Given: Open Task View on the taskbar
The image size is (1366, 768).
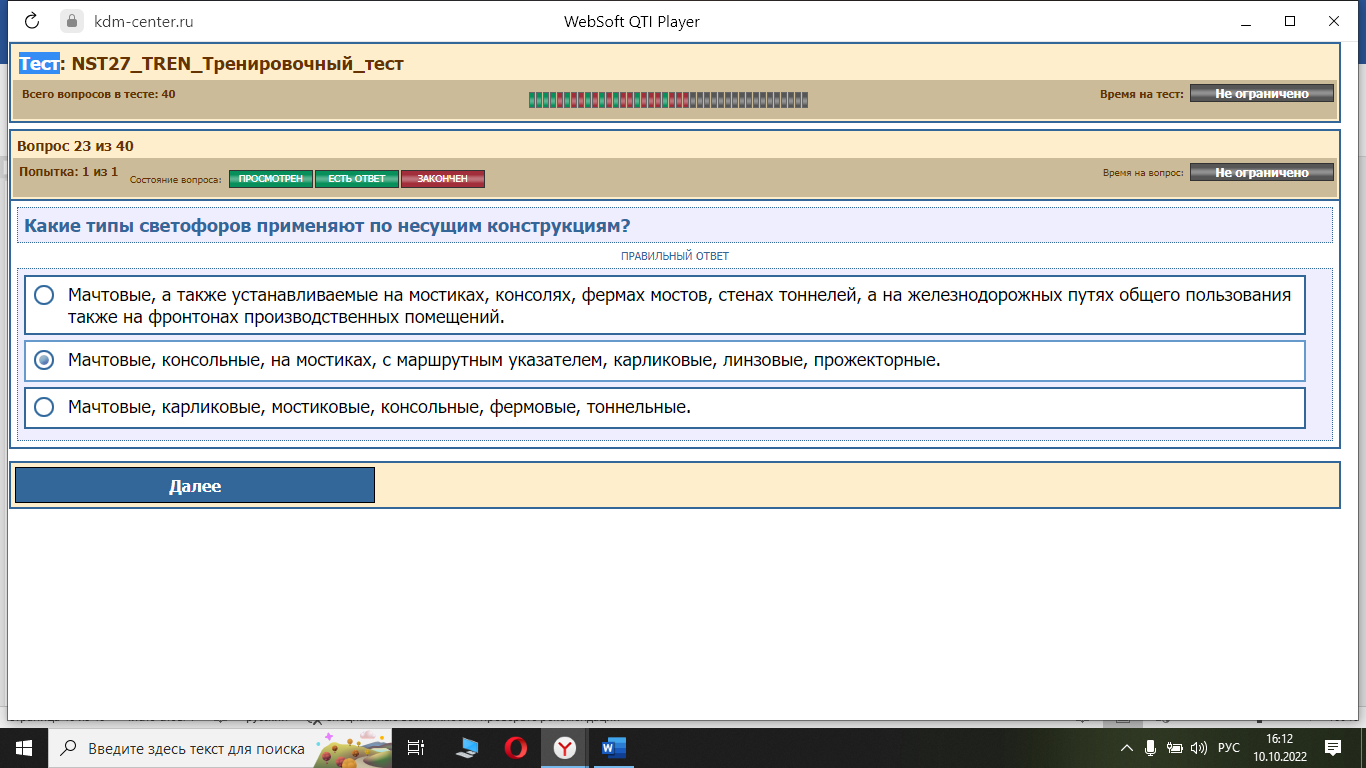Looking at the screenshot, I should coord(417,747).
